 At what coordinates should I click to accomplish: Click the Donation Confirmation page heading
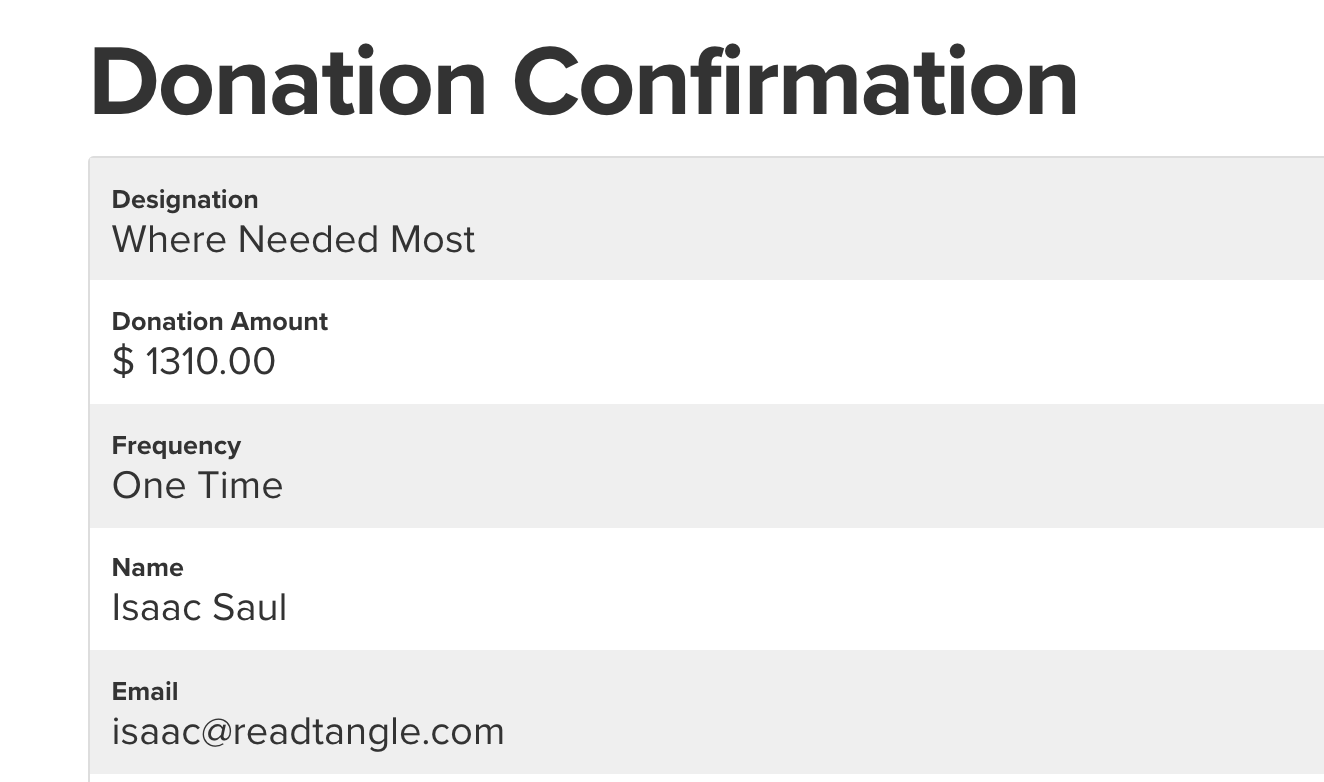(583, 83)
